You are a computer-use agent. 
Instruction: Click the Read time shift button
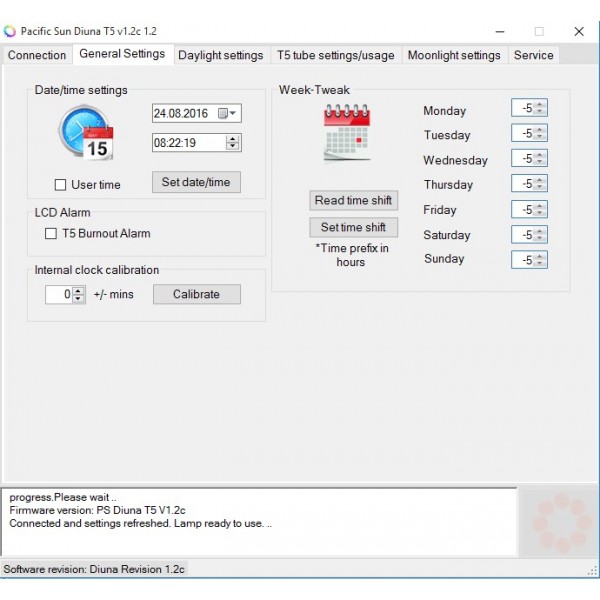(353, 200)
